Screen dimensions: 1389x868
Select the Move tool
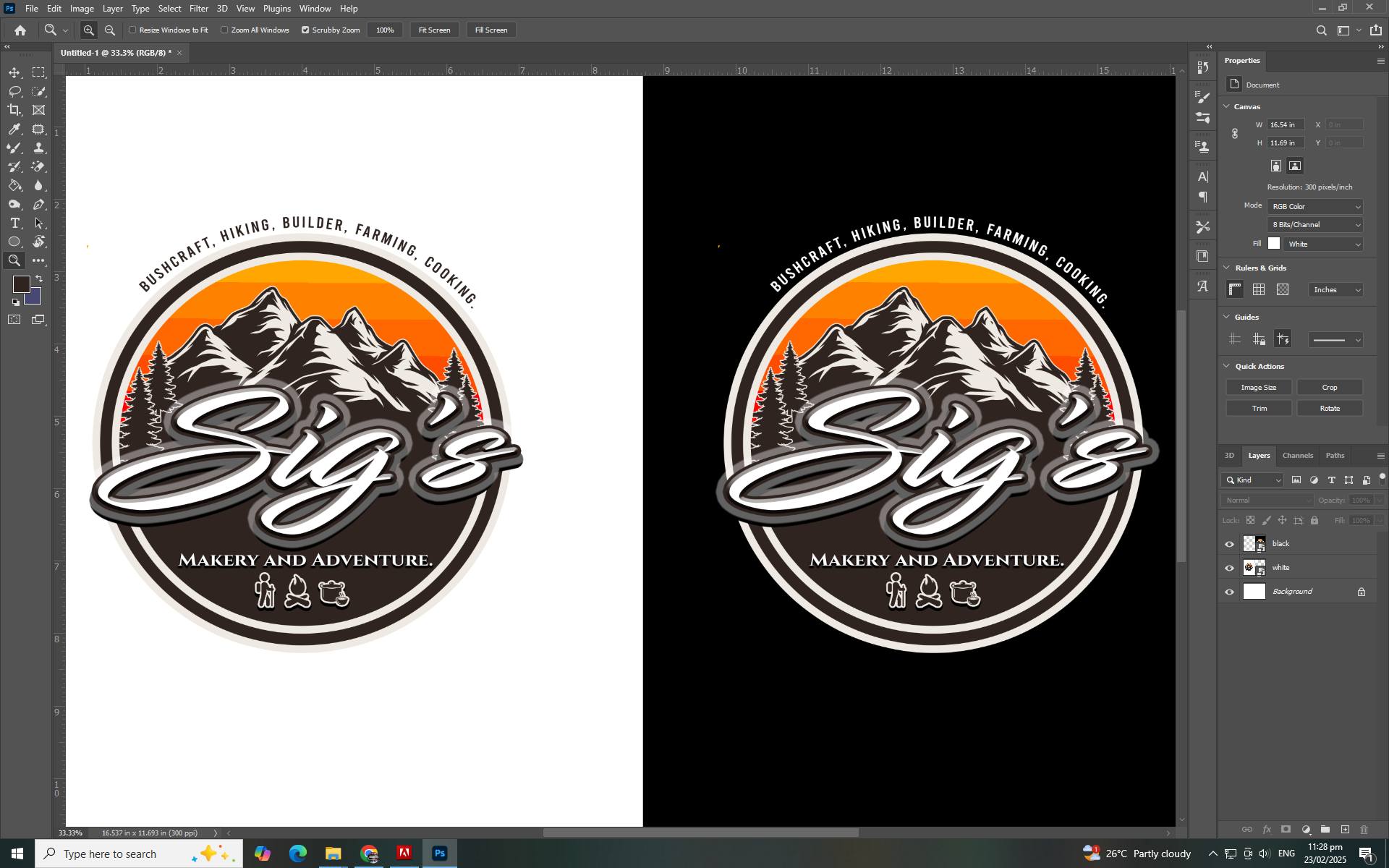(x=14, y=72)
